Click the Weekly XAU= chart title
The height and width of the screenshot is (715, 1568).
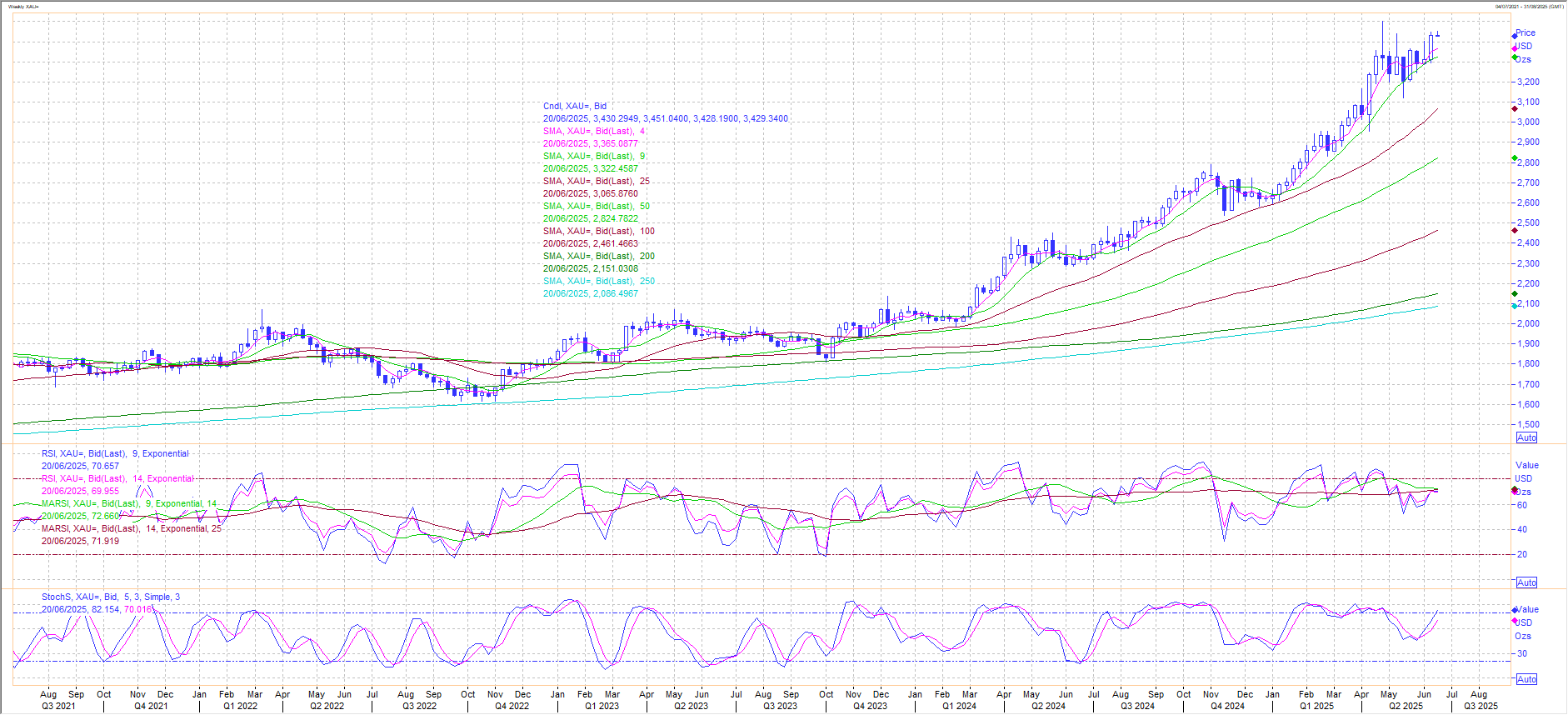pyautogui.click(x=23, y=7)
